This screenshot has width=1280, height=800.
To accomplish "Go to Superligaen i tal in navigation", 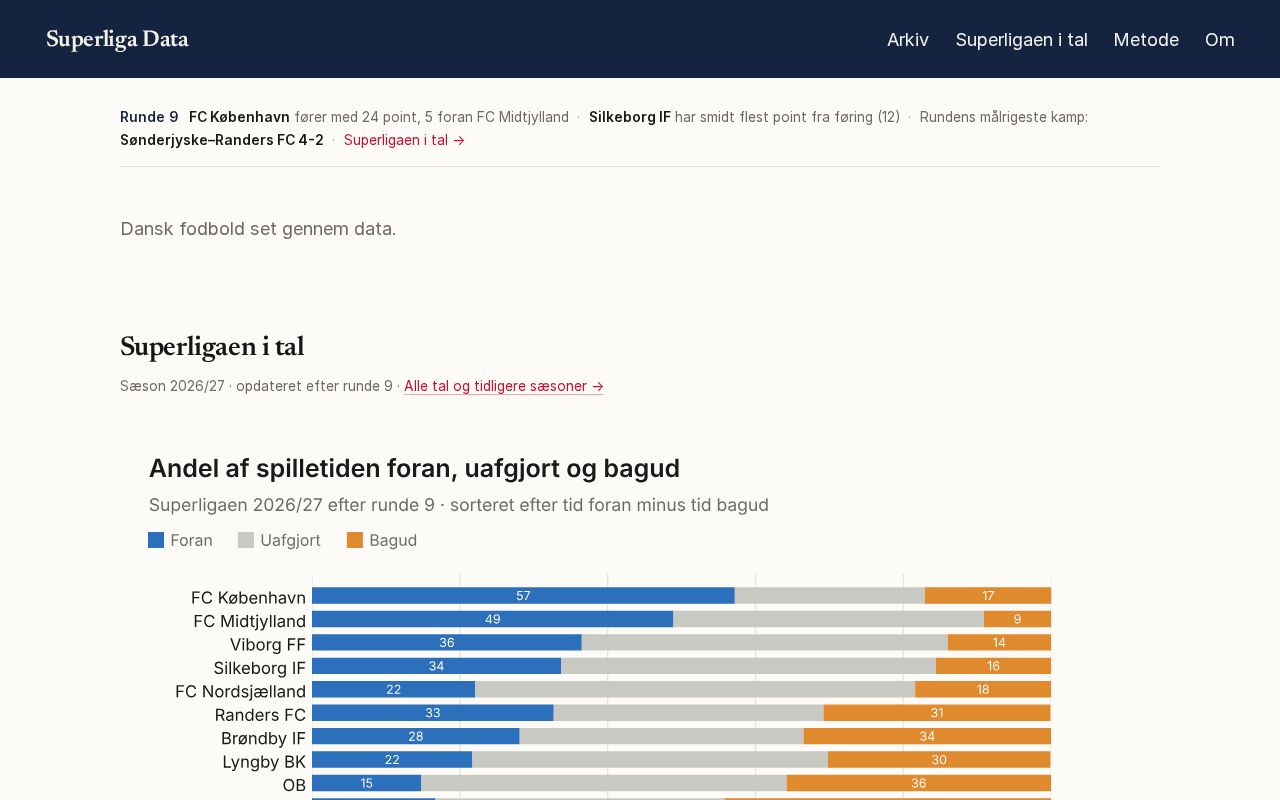I will [1021, 40].
